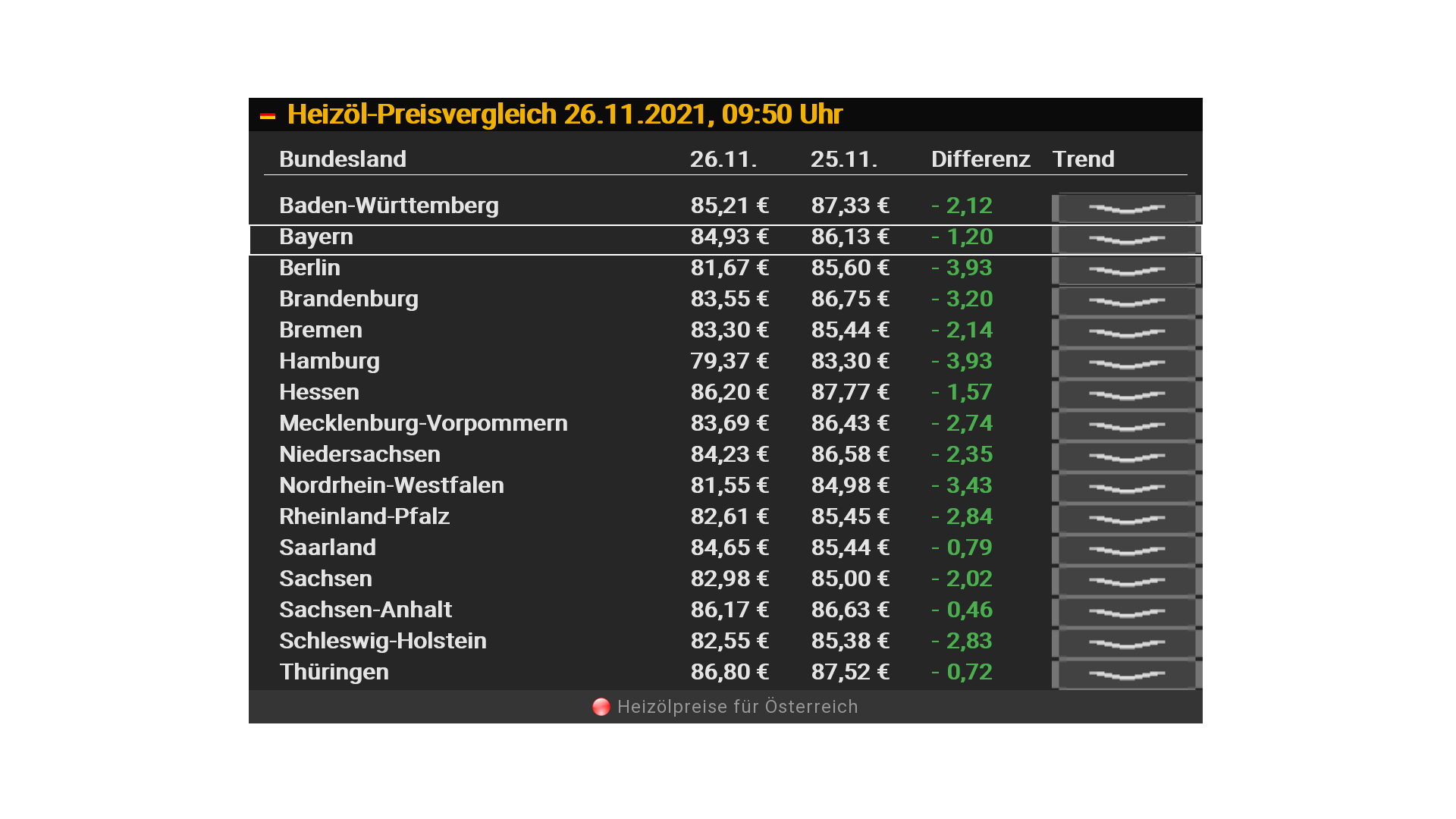Image resolution: width=1456 pixels, height=819 pixels.
Task: Choose the Sachsen-Anhalt row
Action: (365, 610)
